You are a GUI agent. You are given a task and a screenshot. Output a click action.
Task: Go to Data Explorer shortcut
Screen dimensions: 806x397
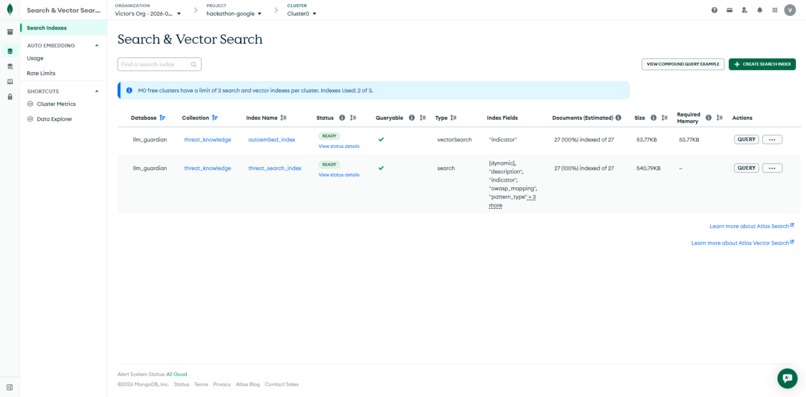pyautogui.click(x=54, y=119)
